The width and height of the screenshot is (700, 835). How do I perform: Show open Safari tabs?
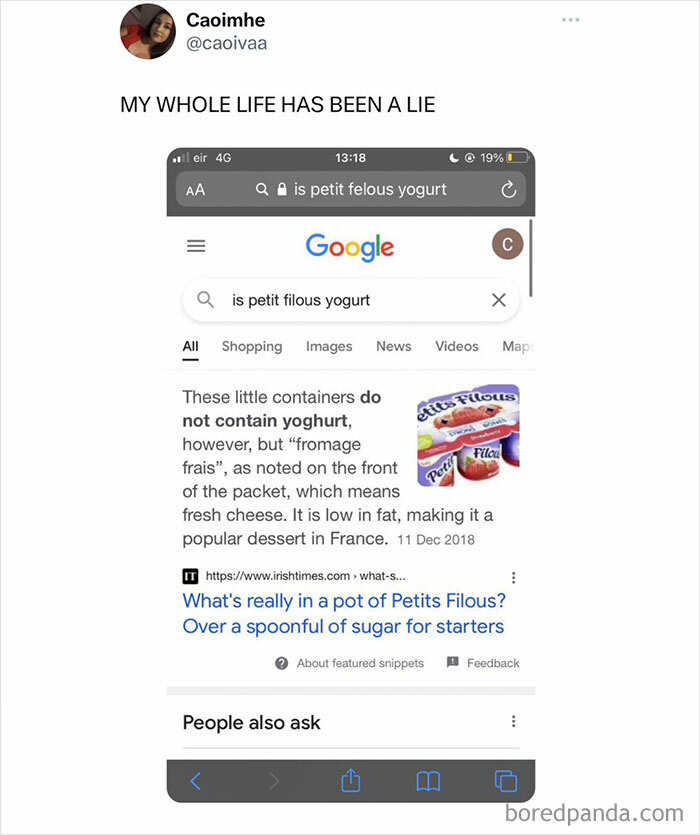pos(506,781)
